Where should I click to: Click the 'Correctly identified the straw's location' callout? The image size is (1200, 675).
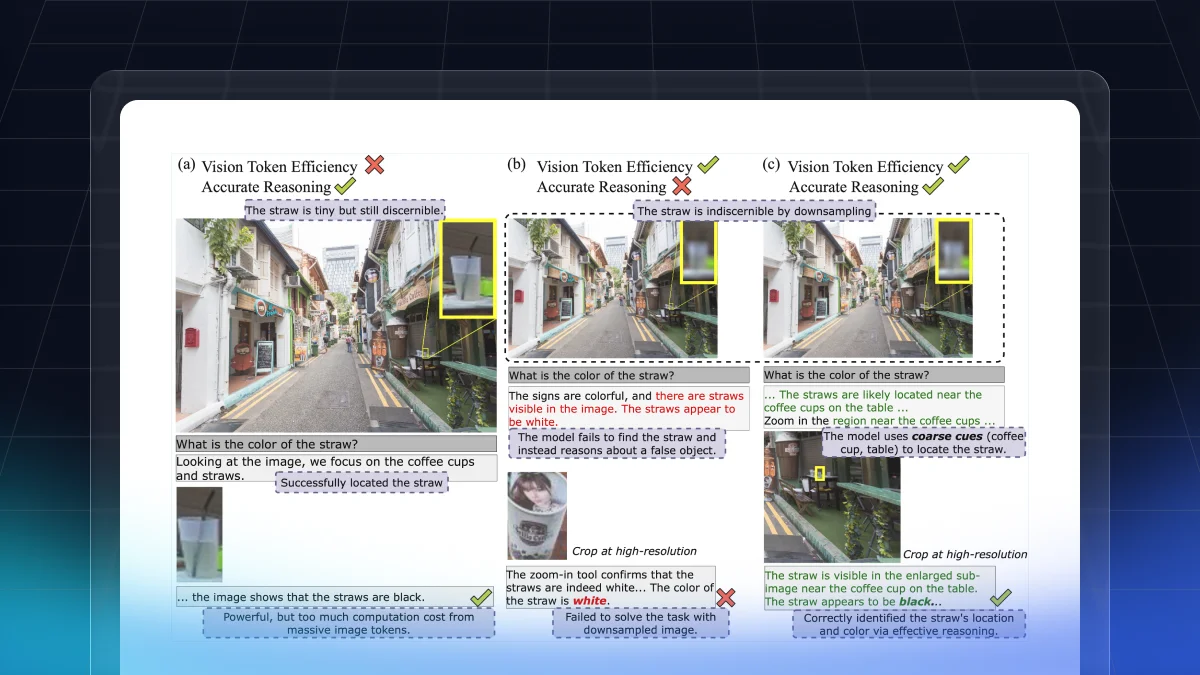(x=908, y=624)
